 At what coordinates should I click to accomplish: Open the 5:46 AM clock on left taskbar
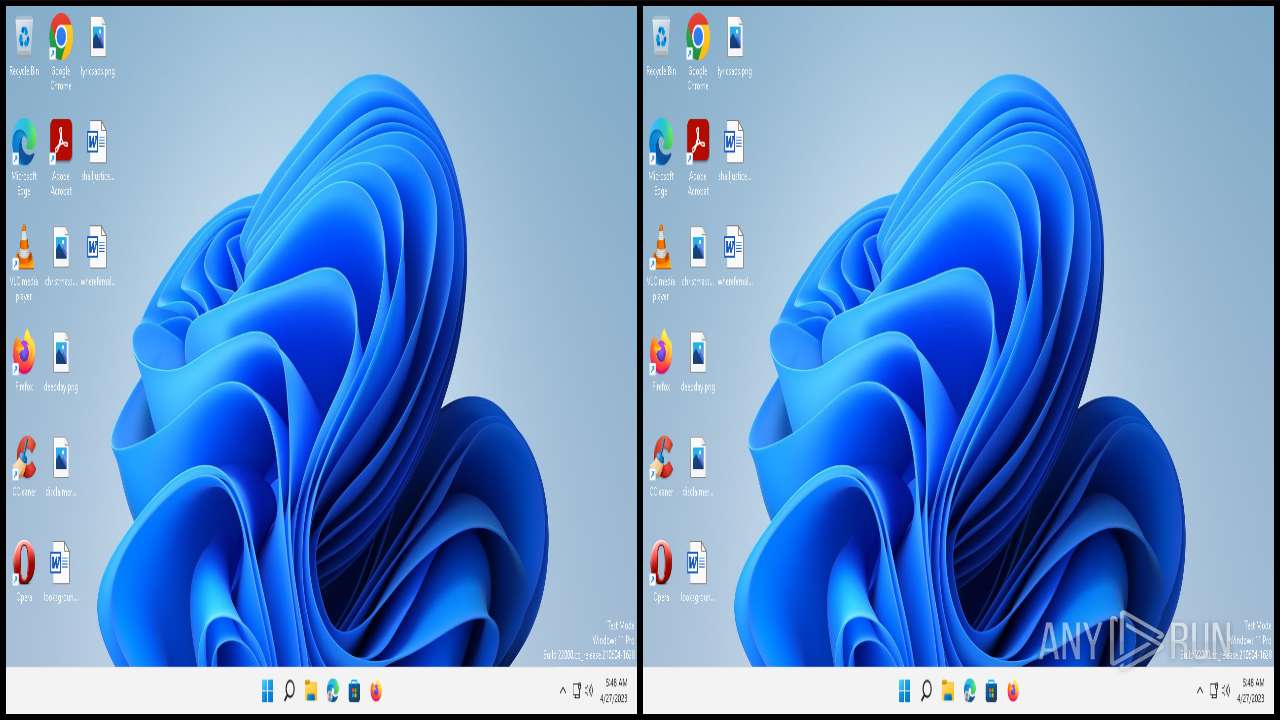point(613,691)
